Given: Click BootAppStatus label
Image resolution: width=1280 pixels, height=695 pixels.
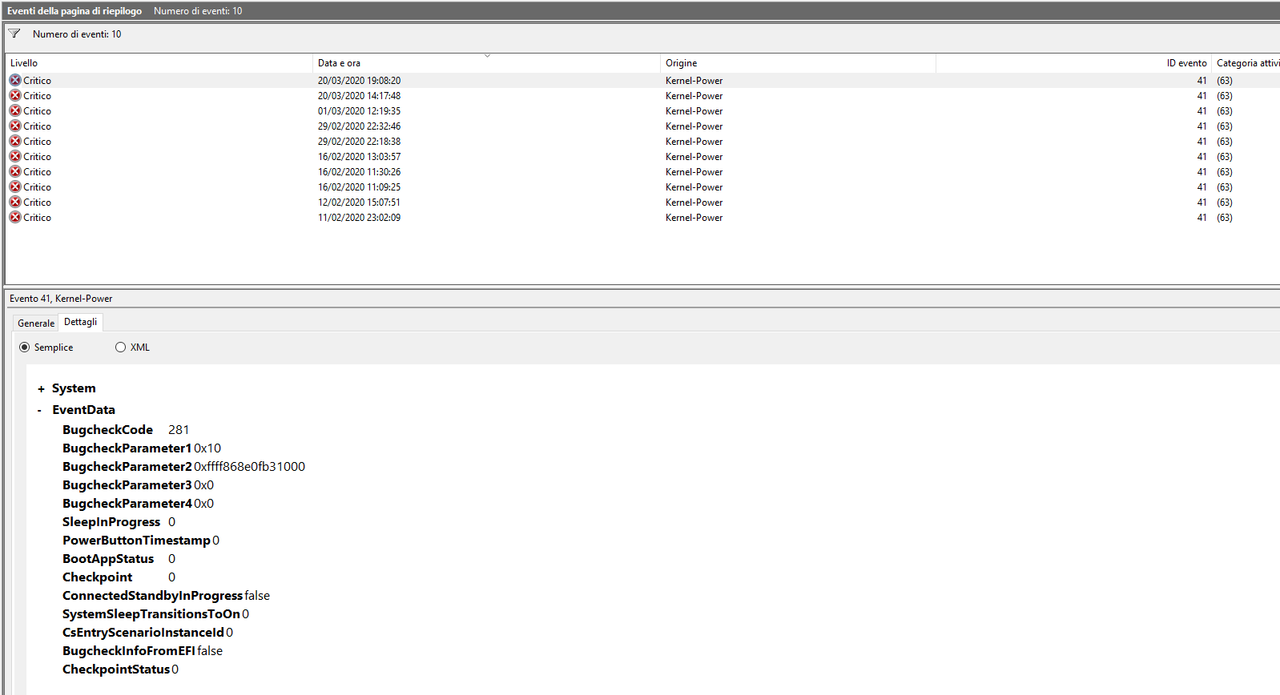Looking at the screenshot, I should 108,559.
